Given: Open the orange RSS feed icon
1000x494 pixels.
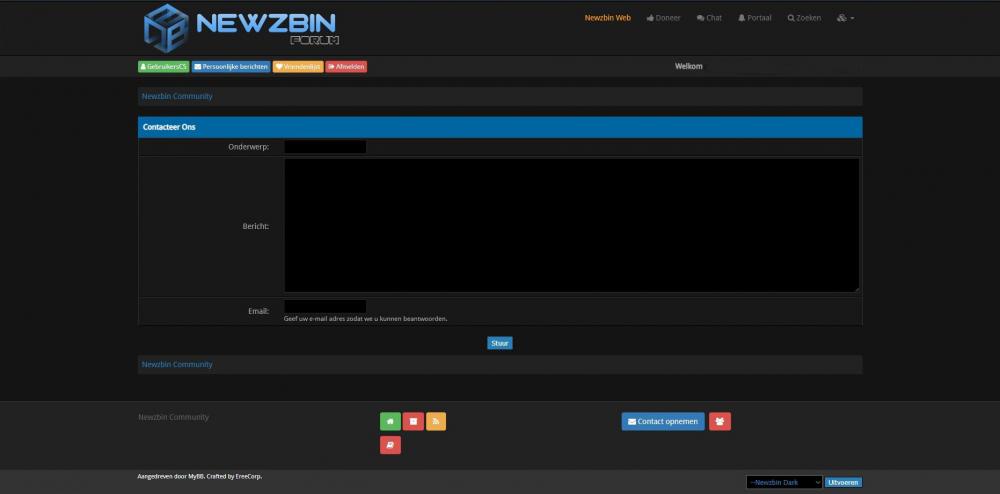Looking at the screenshot, I should click(x=436, y=421).
